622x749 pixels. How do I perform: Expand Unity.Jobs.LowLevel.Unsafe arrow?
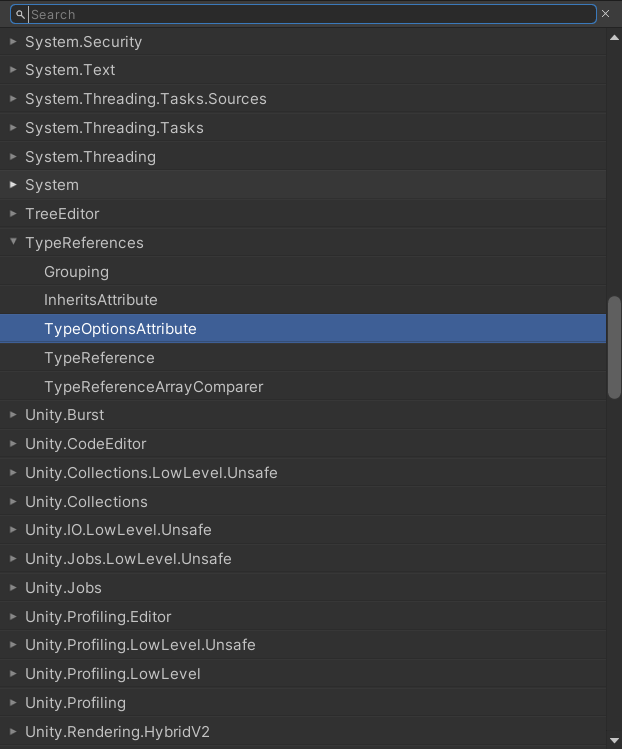coord(13,558)
